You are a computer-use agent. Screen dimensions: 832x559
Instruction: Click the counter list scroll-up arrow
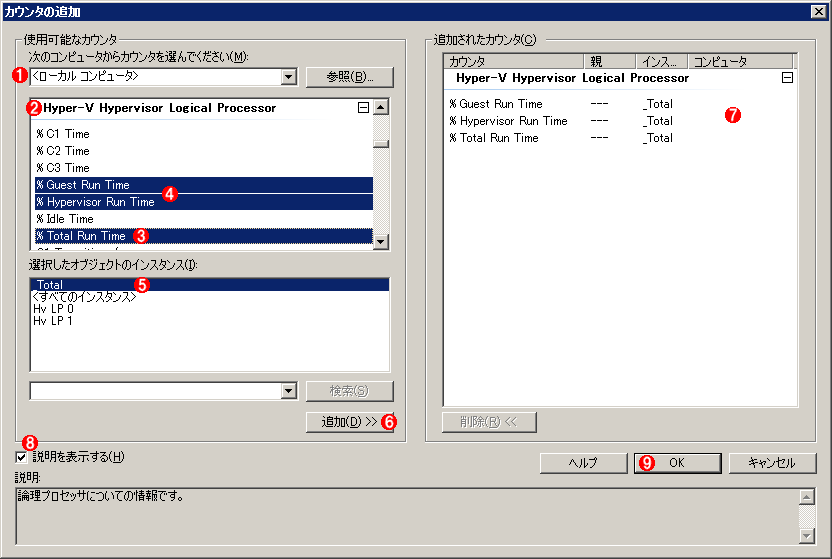tap(381, 107)
